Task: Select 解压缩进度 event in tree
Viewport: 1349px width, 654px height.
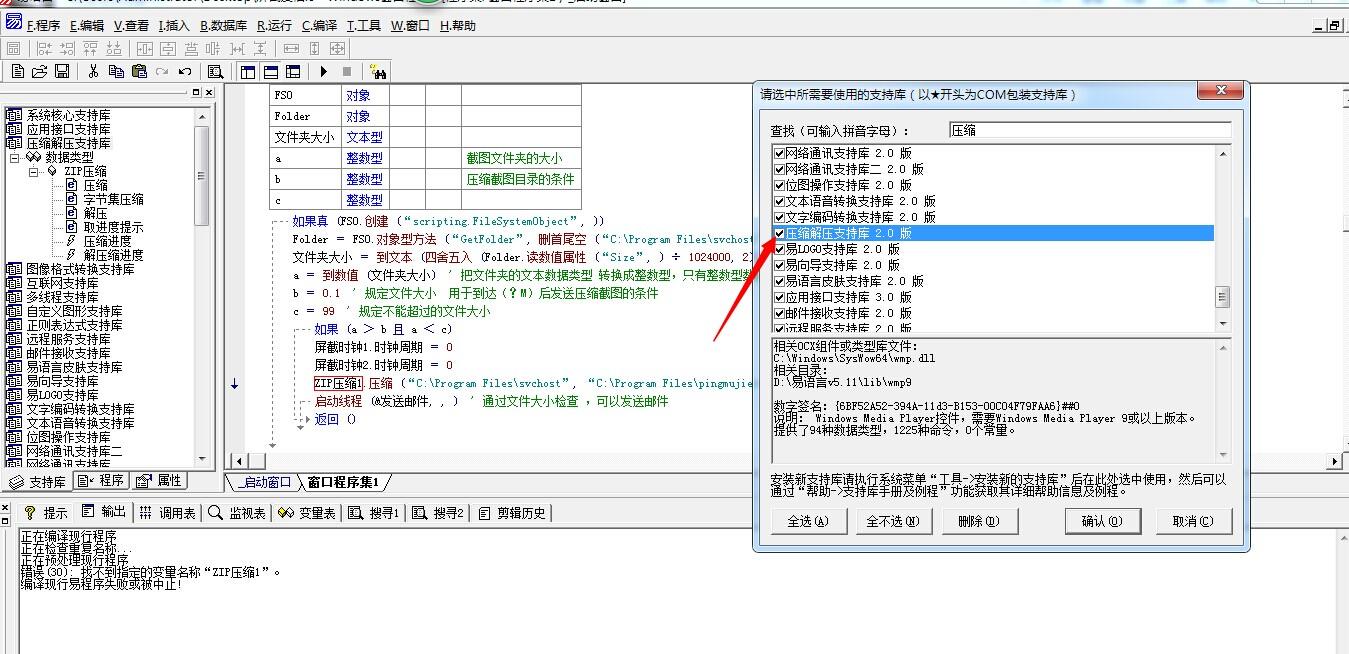Action: pos(113,255)
